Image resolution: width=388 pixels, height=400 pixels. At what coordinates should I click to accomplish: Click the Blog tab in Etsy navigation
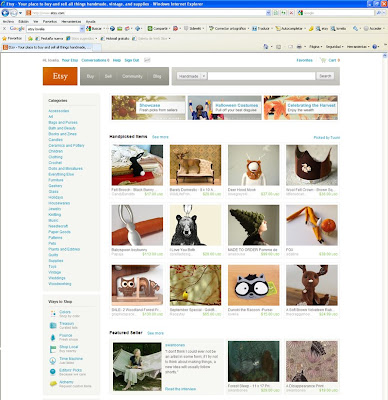(x=157, y=76)
